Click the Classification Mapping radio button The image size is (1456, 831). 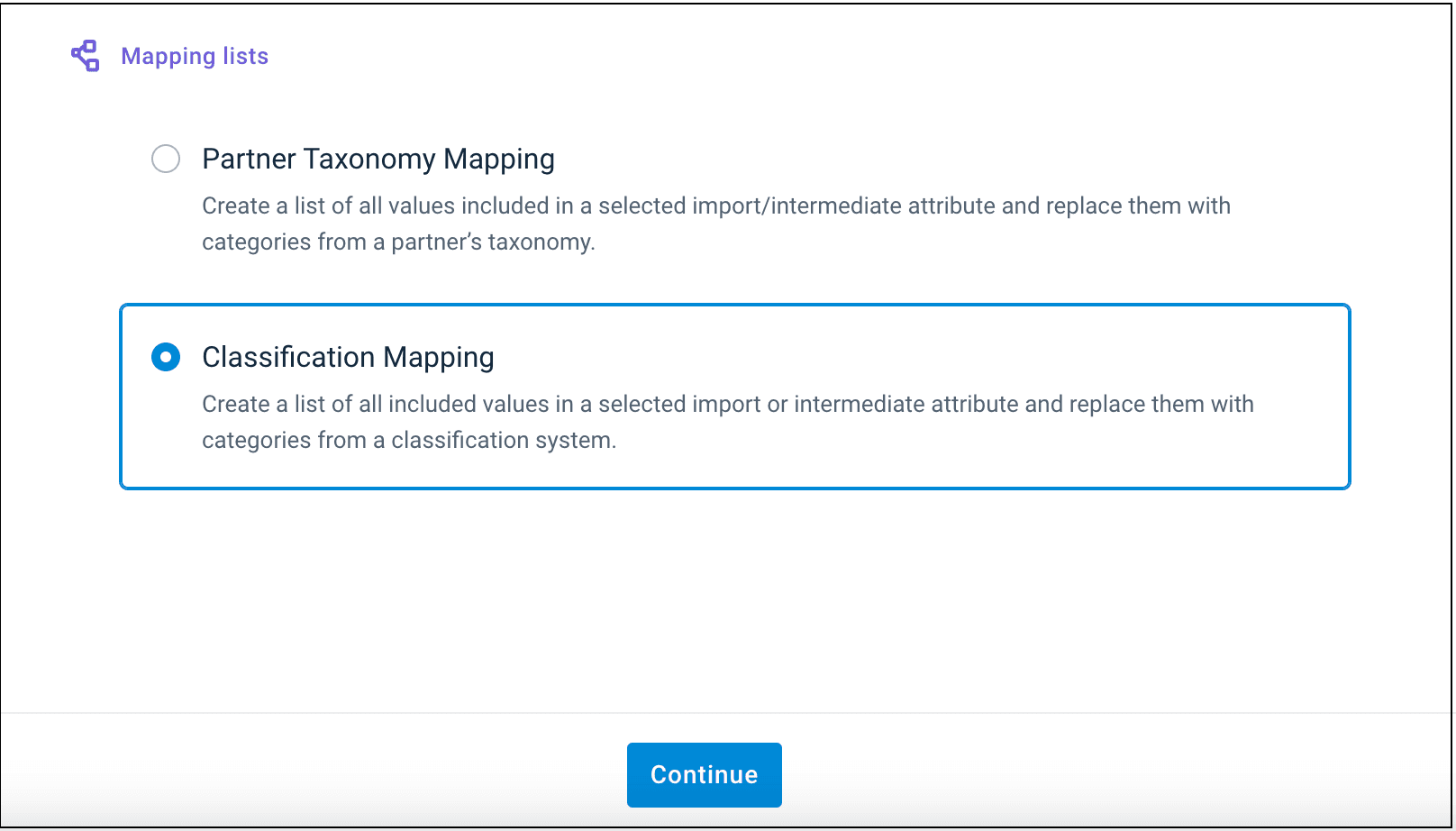click(x=166, y=357)
